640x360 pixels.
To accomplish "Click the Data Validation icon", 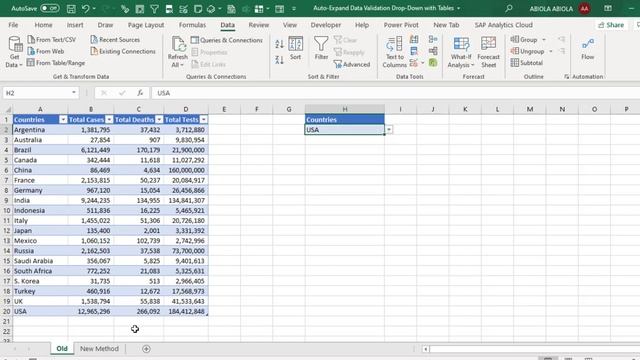I will coord(414,63).
